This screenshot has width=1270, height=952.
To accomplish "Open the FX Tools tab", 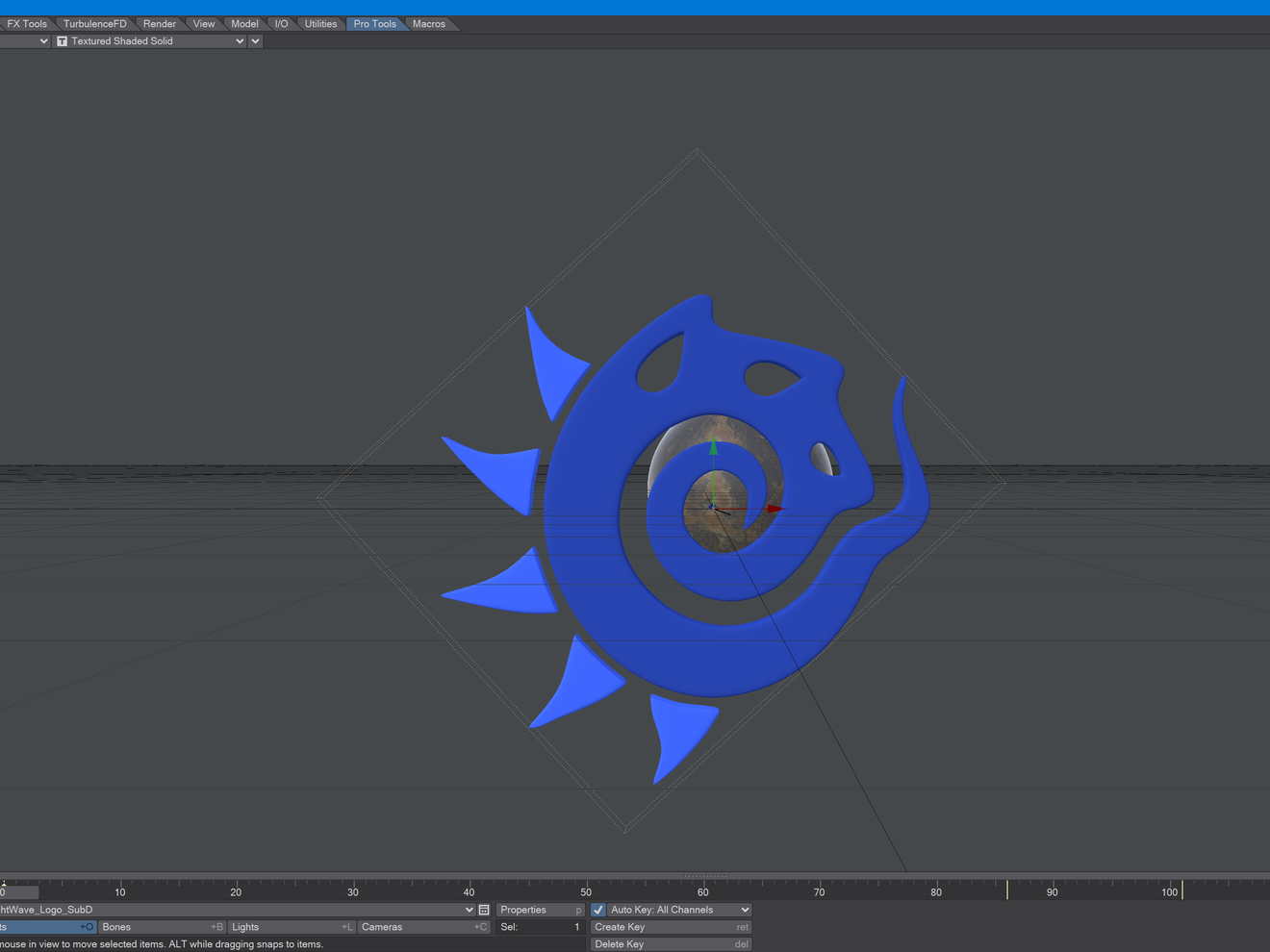I will [26, 24].
